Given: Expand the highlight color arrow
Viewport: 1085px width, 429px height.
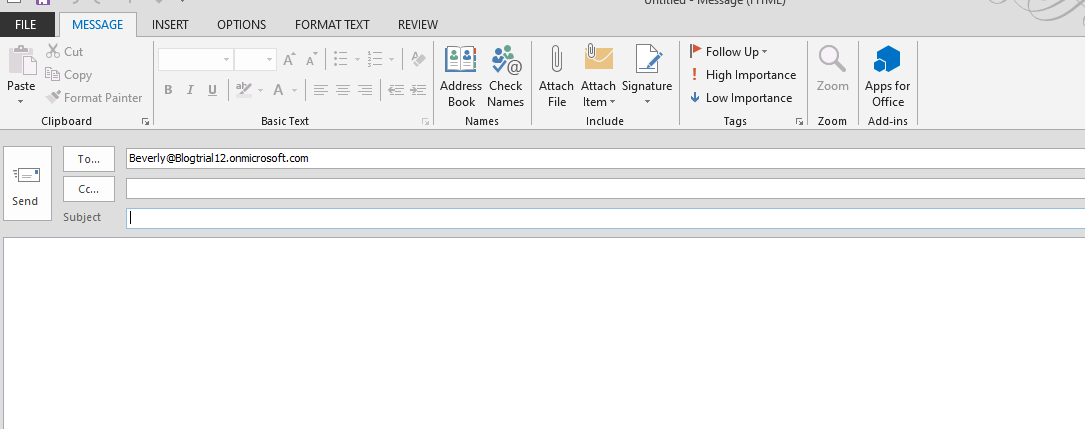Looking at the screenshot, I should click(261, 90).
